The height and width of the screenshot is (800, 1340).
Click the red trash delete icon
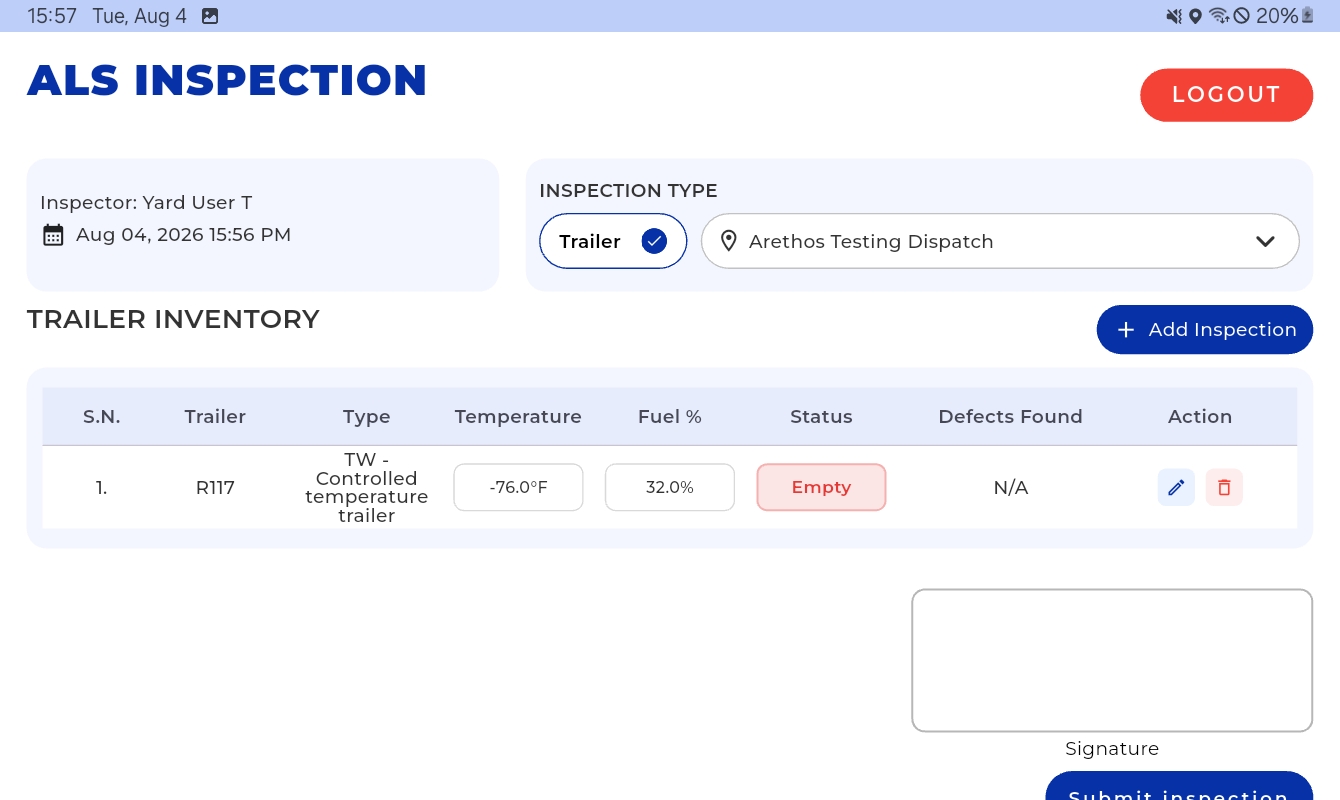pos(1224,488)
